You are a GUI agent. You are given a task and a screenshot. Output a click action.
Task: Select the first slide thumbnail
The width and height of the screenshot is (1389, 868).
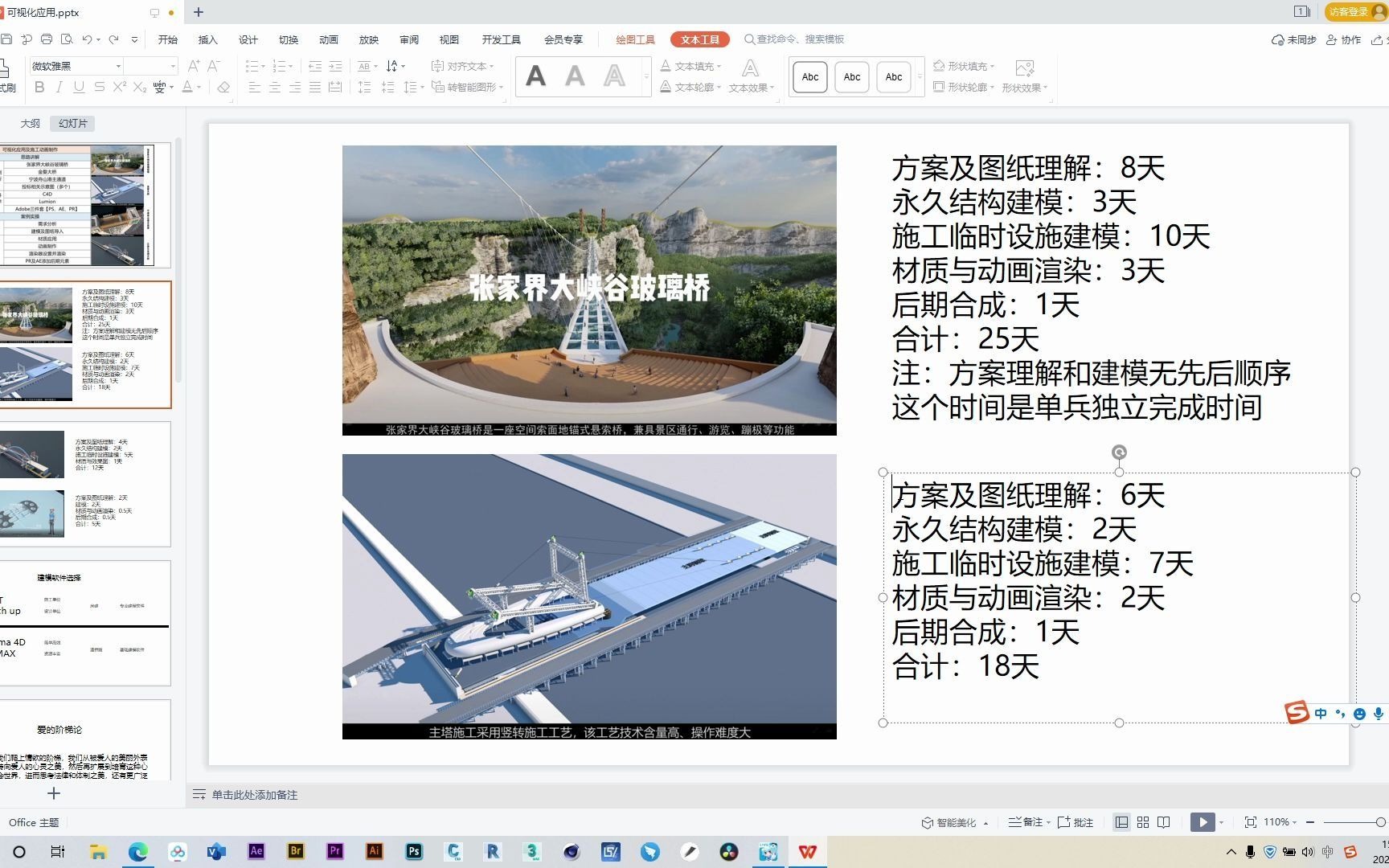click(x=85, y=206)
